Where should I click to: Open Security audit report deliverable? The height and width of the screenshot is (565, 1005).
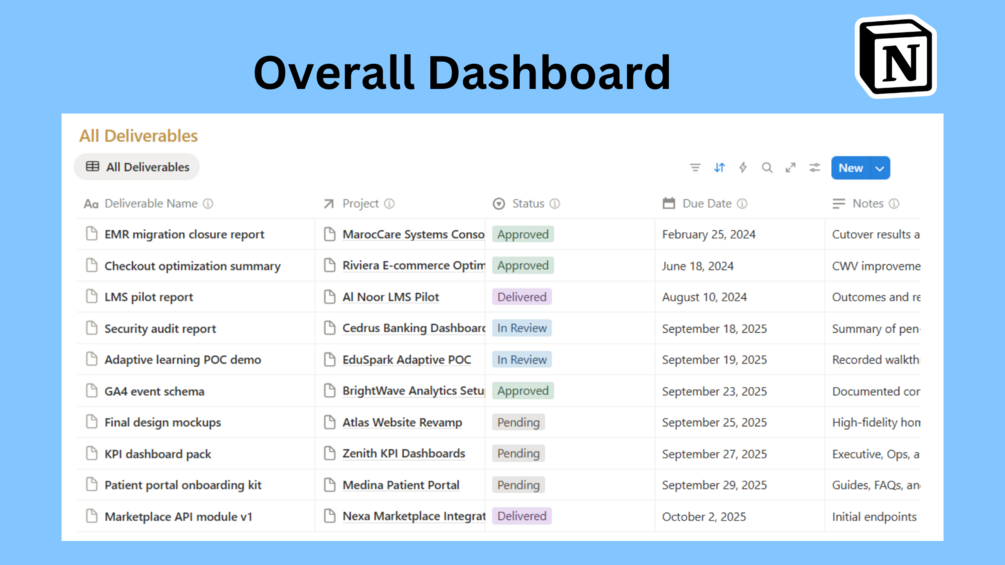click(x=160, y=329)
